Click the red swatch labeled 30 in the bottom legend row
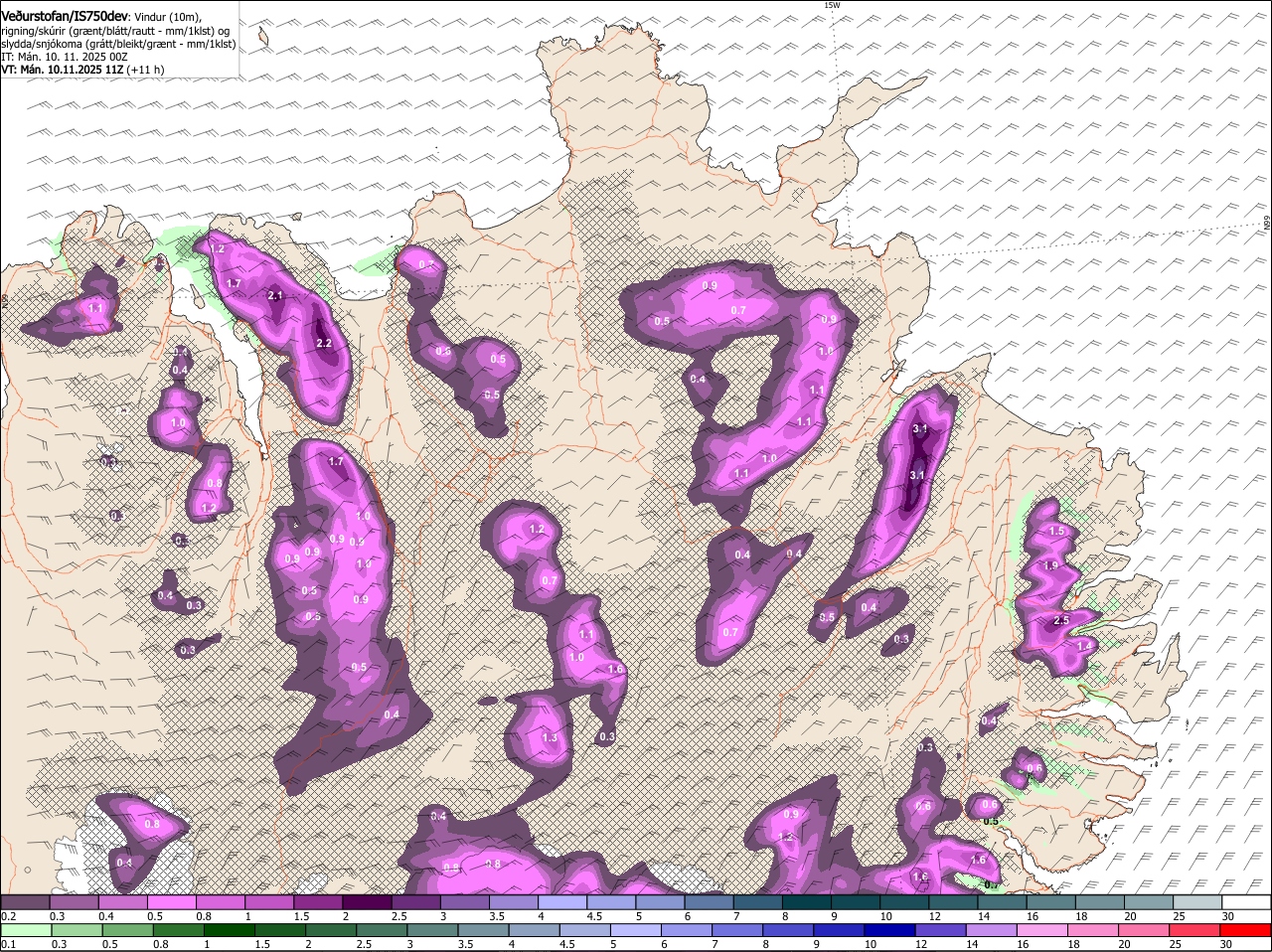Viewport: 1272px width, 952px height. pos(1246,930)
